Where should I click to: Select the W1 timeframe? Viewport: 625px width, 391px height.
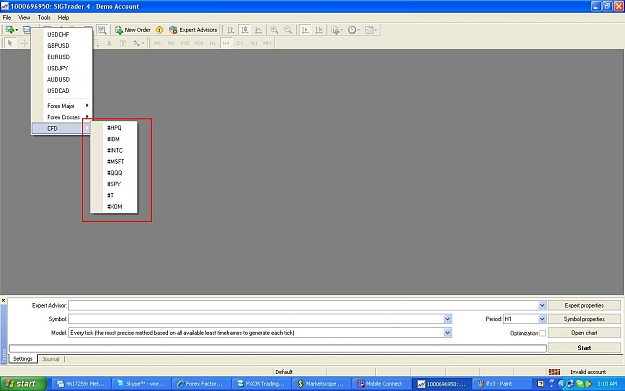254,43
